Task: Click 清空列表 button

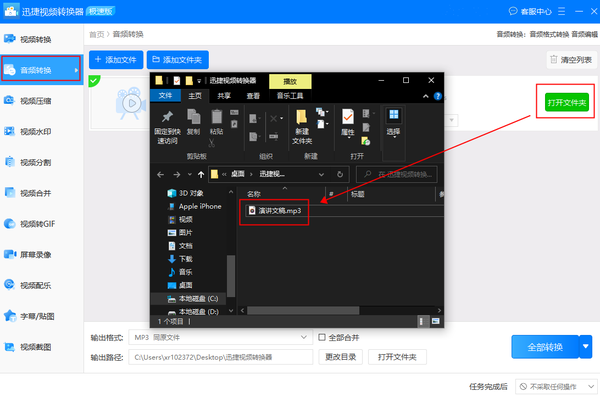Action: click(x=571, y=60)
